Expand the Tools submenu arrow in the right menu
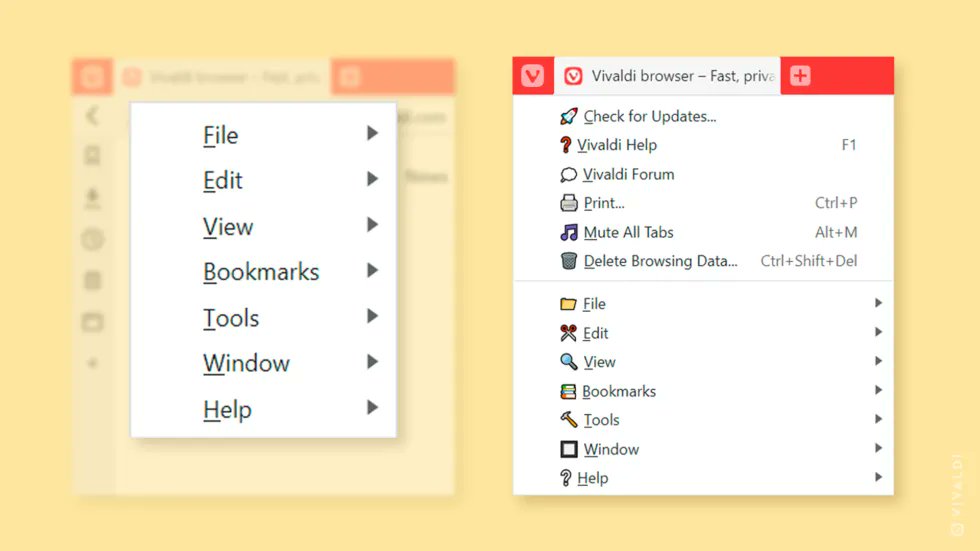 point(878,419)
